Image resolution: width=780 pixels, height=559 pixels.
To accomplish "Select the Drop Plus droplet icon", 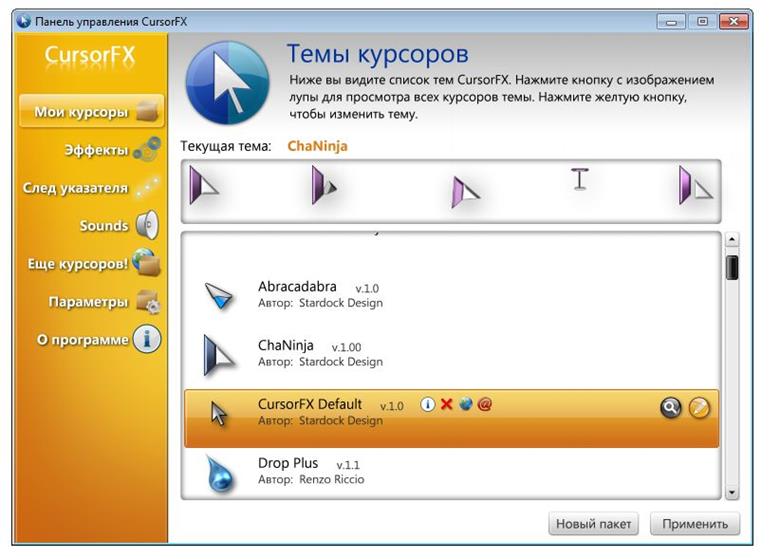I will coord(219,474).
